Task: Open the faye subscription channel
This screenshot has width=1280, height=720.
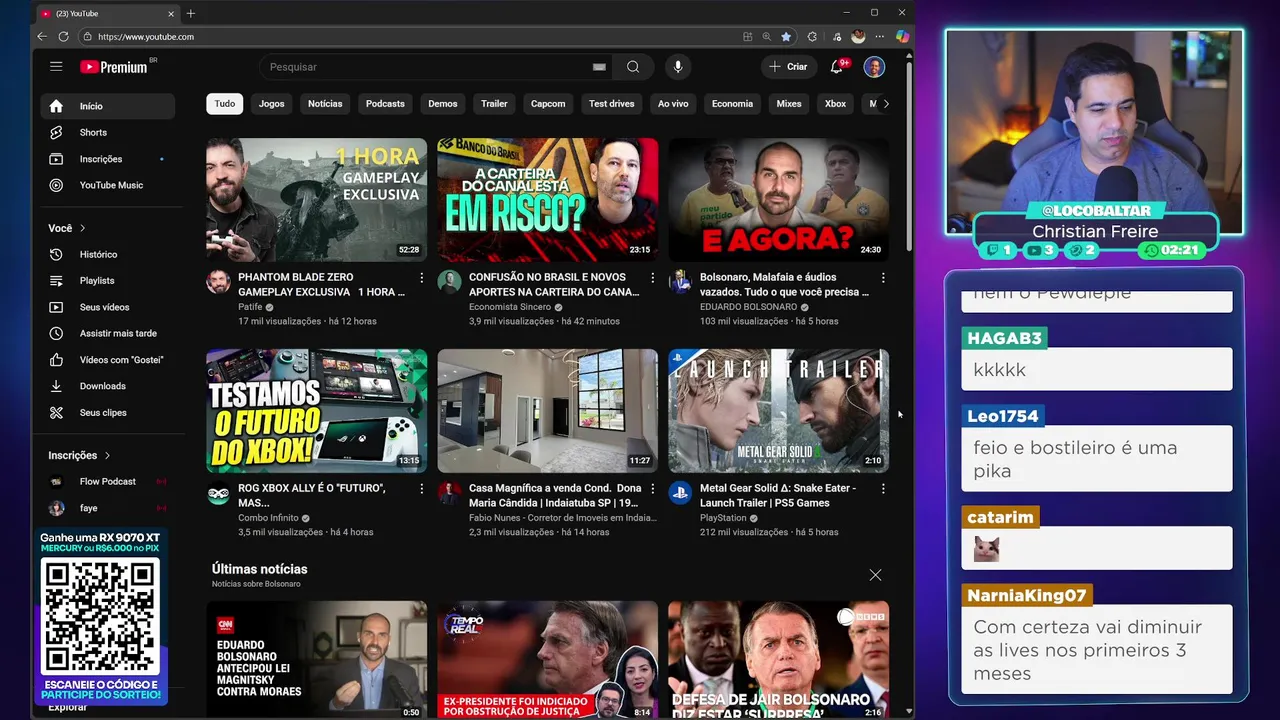Action: pos(108,508)
